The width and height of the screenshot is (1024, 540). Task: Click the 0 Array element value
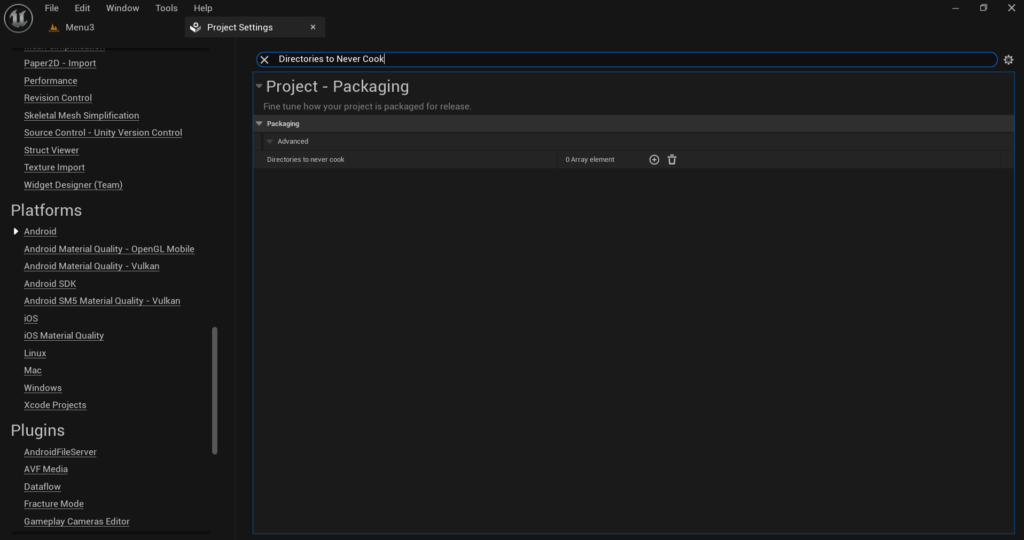click(590, 159)
